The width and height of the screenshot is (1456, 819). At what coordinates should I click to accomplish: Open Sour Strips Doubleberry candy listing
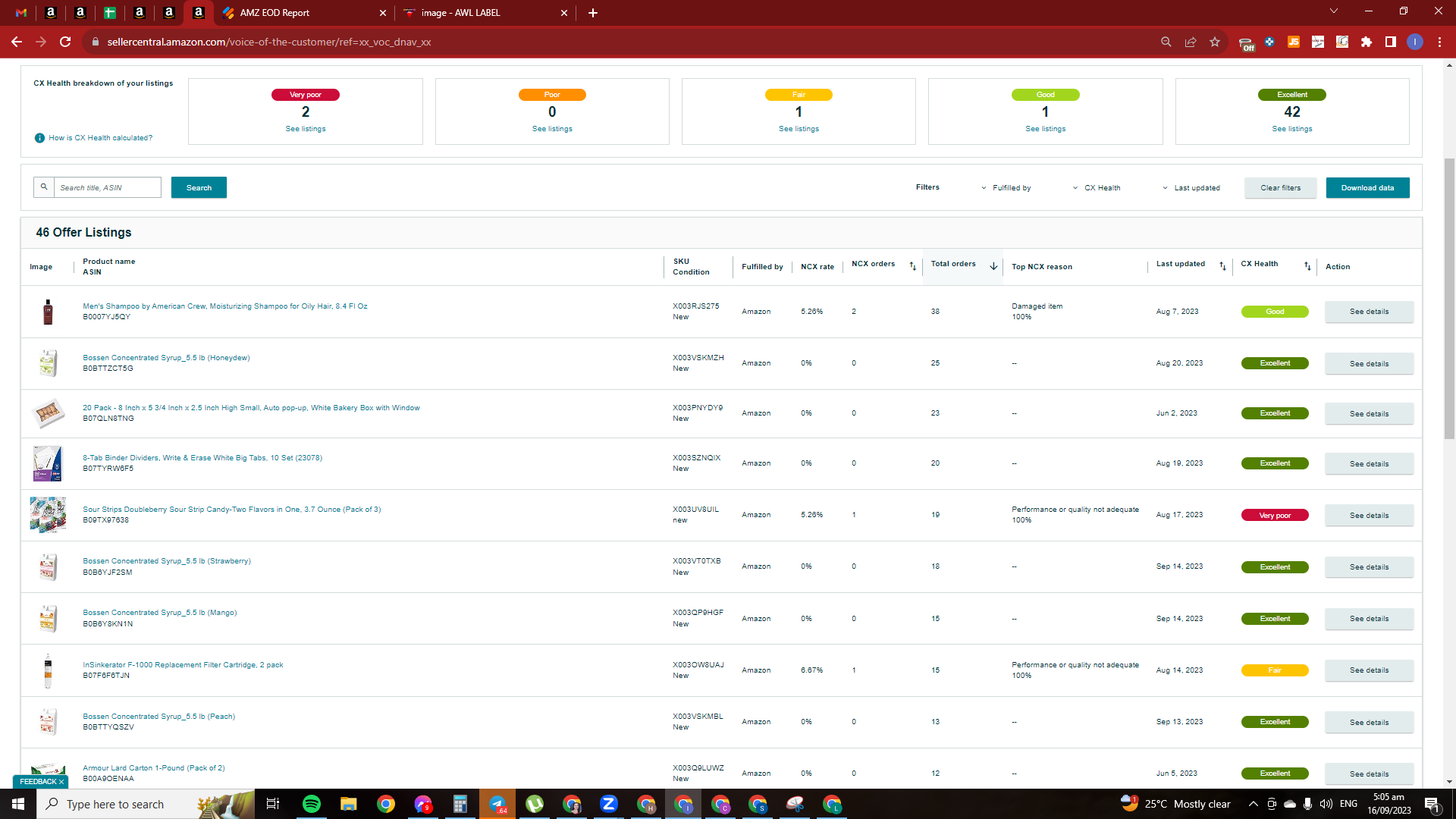232,510
